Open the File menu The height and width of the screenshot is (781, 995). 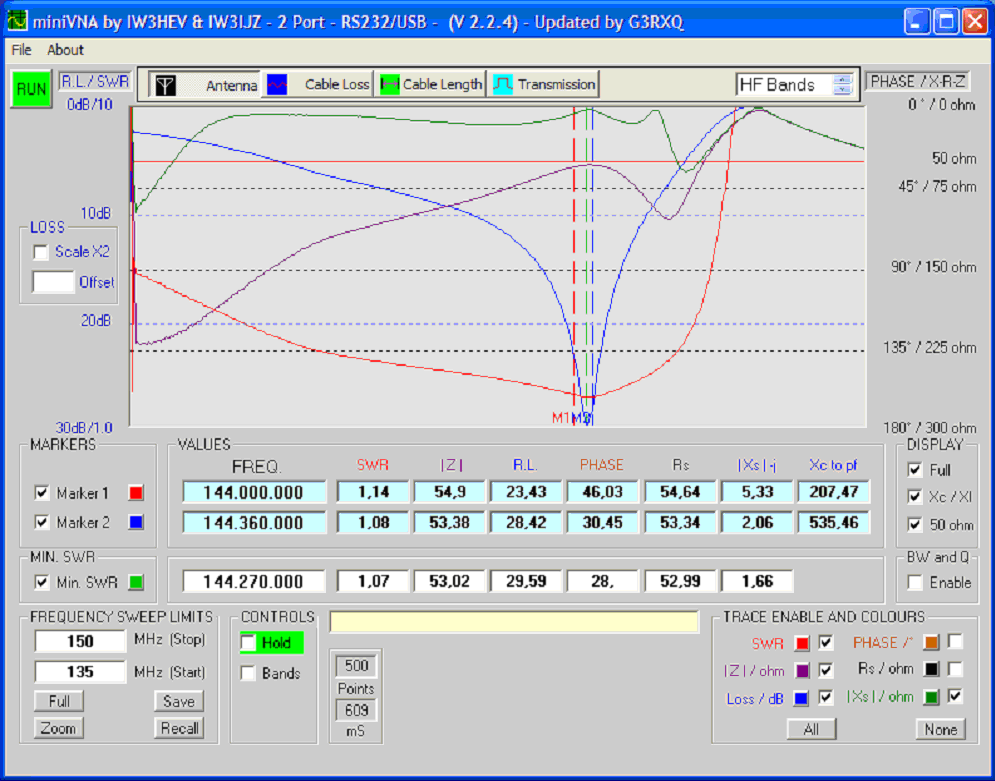click(x=21, y=50)
